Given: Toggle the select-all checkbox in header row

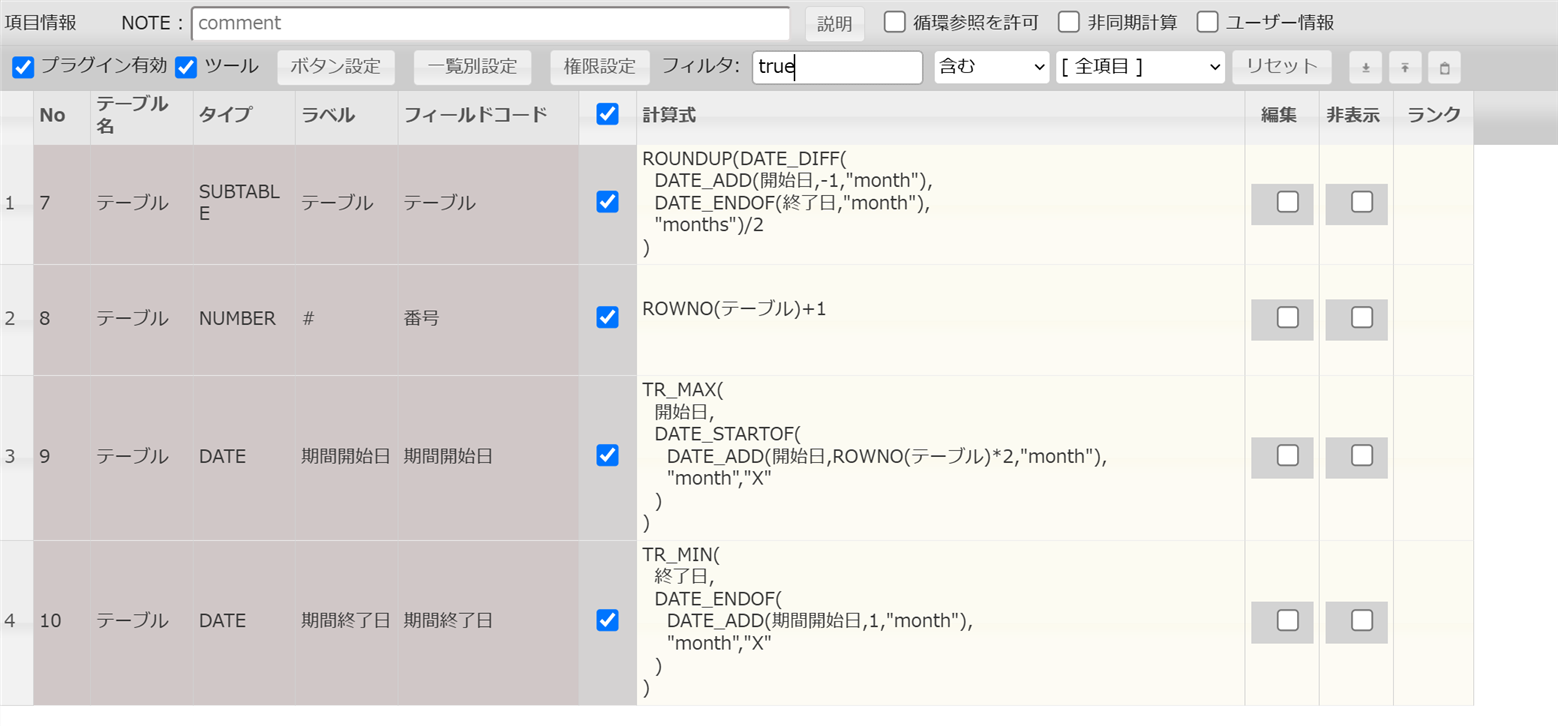Looking at the screenshot, I should [607, 114].
